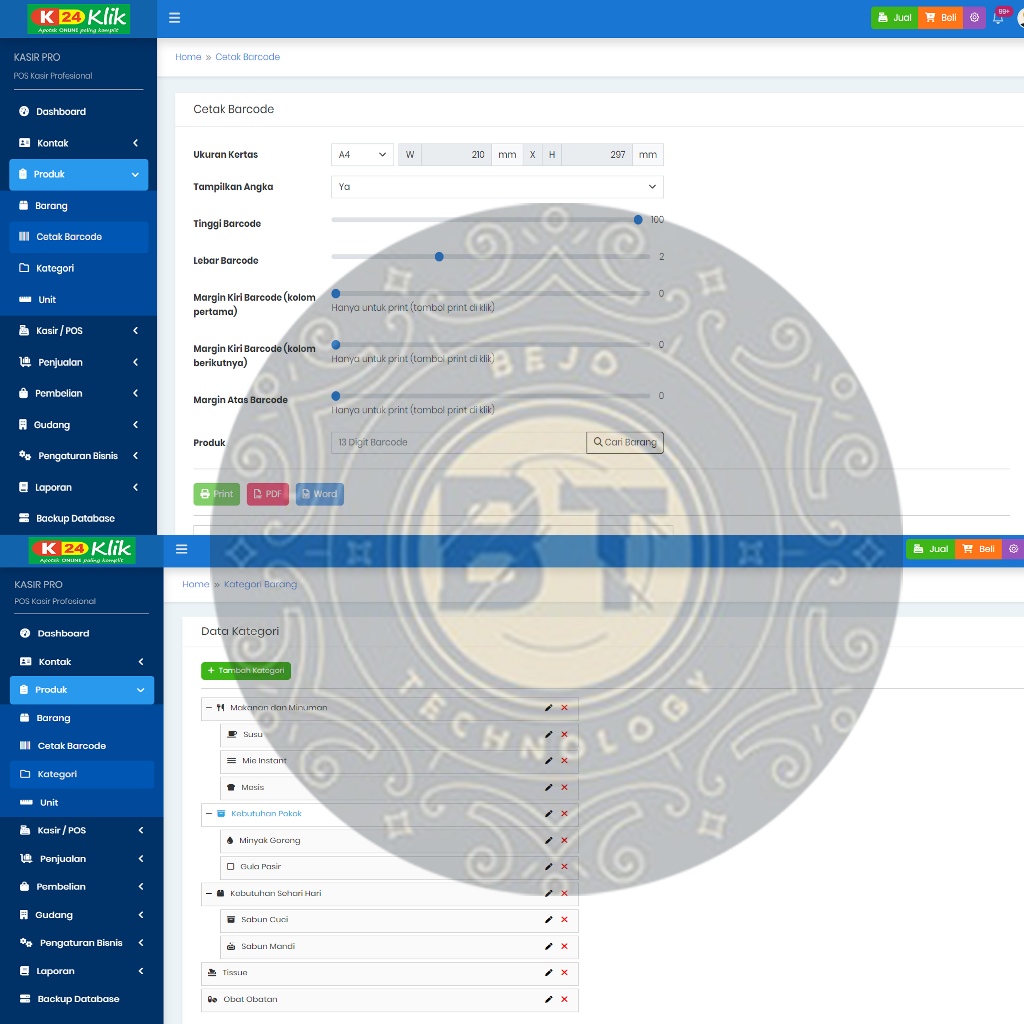This screenshot has width=1024, height=1024.
Task: Click the Home breadcrumb on the Kategori Barang screen
Action: [196, 584]
